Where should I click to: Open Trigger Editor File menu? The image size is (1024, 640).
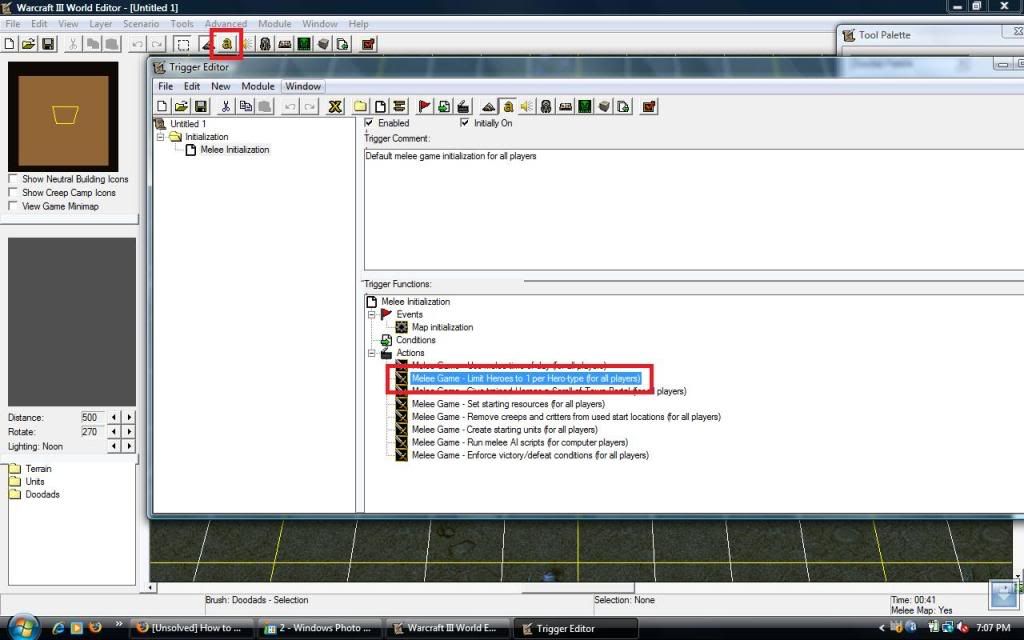coord(166,86)
